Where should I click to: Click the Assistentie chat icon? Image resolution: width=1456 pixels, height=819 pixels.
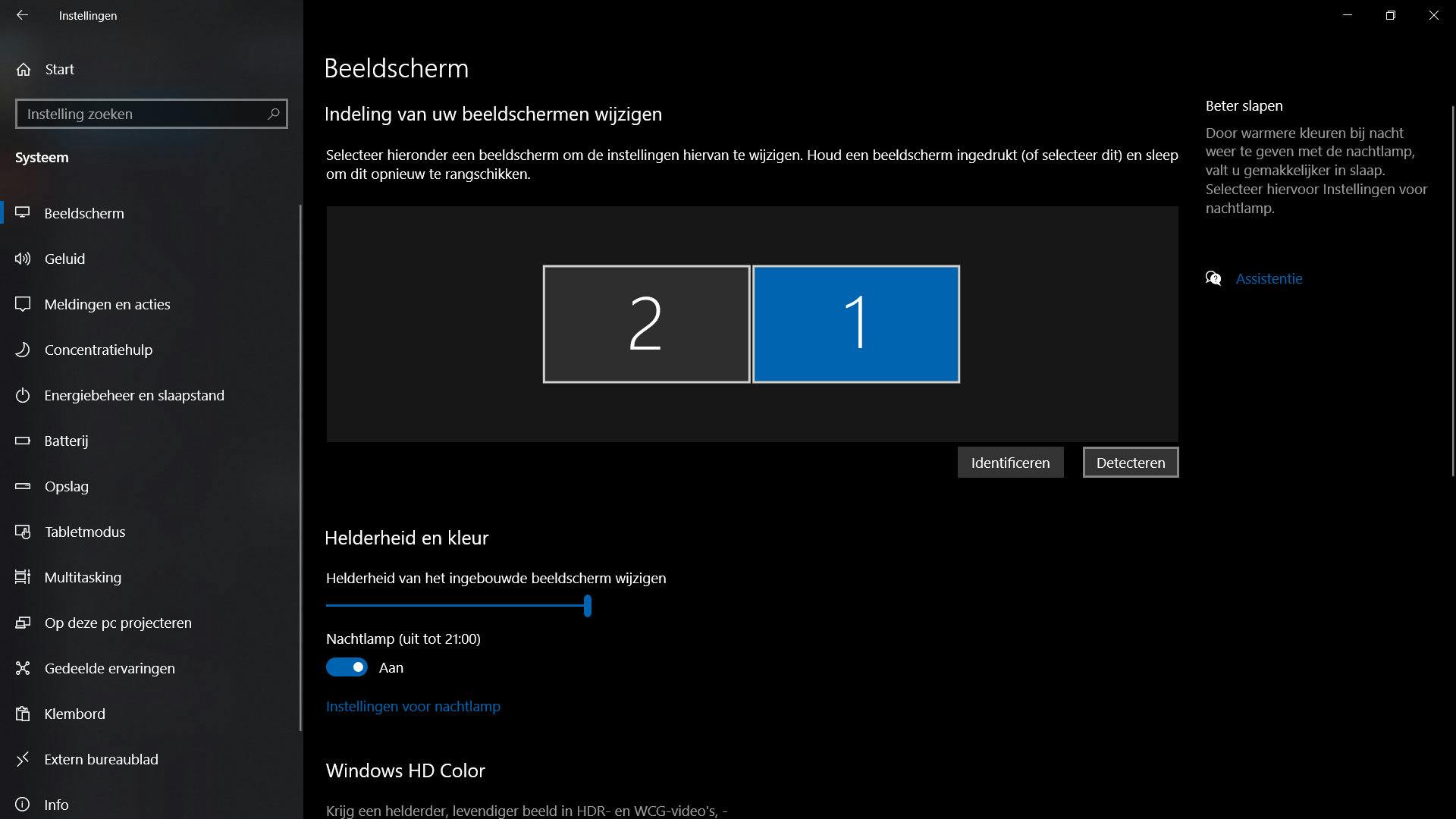1213,278
